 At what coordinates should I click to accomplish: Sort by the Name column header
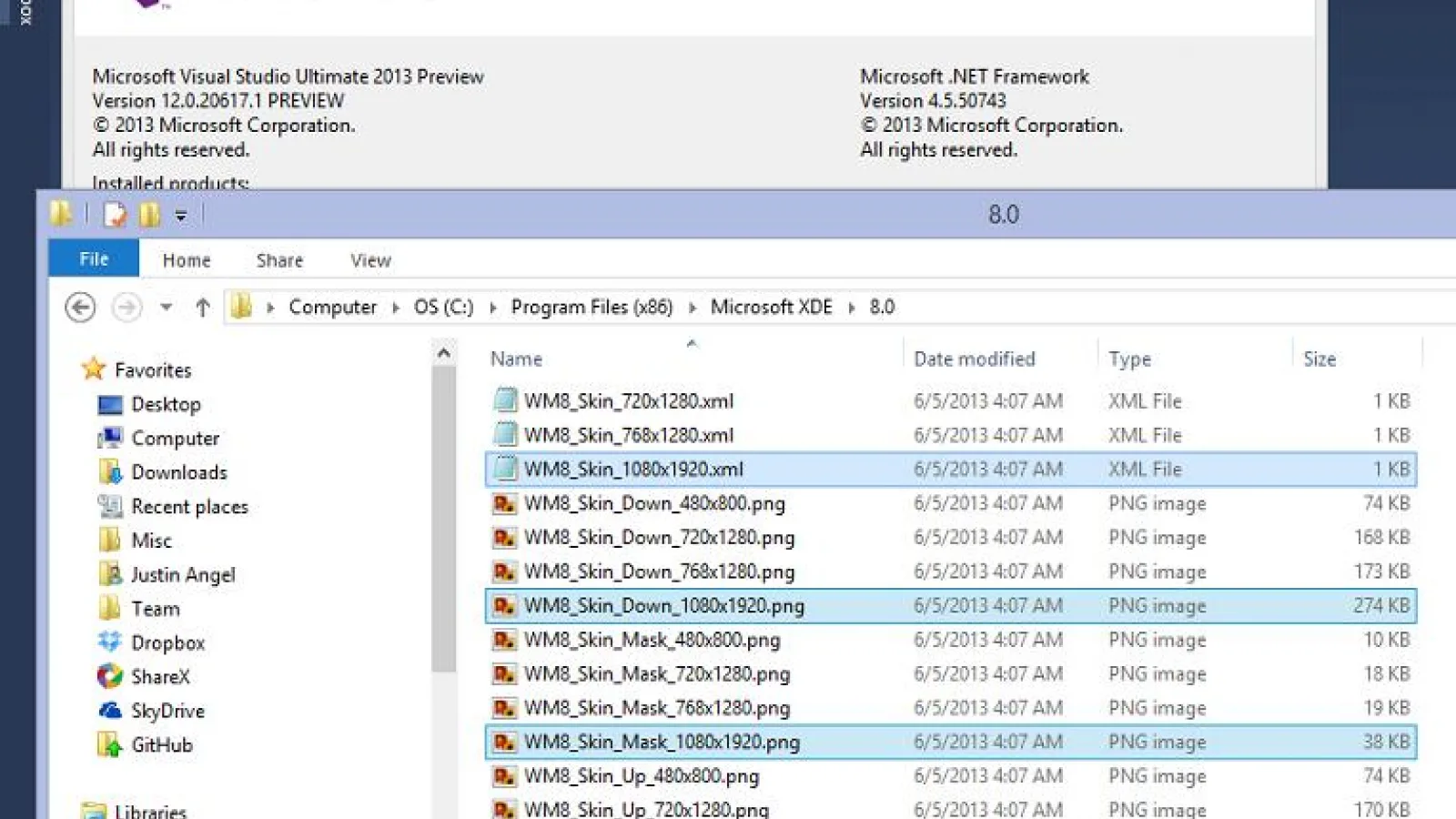(516, 359)
